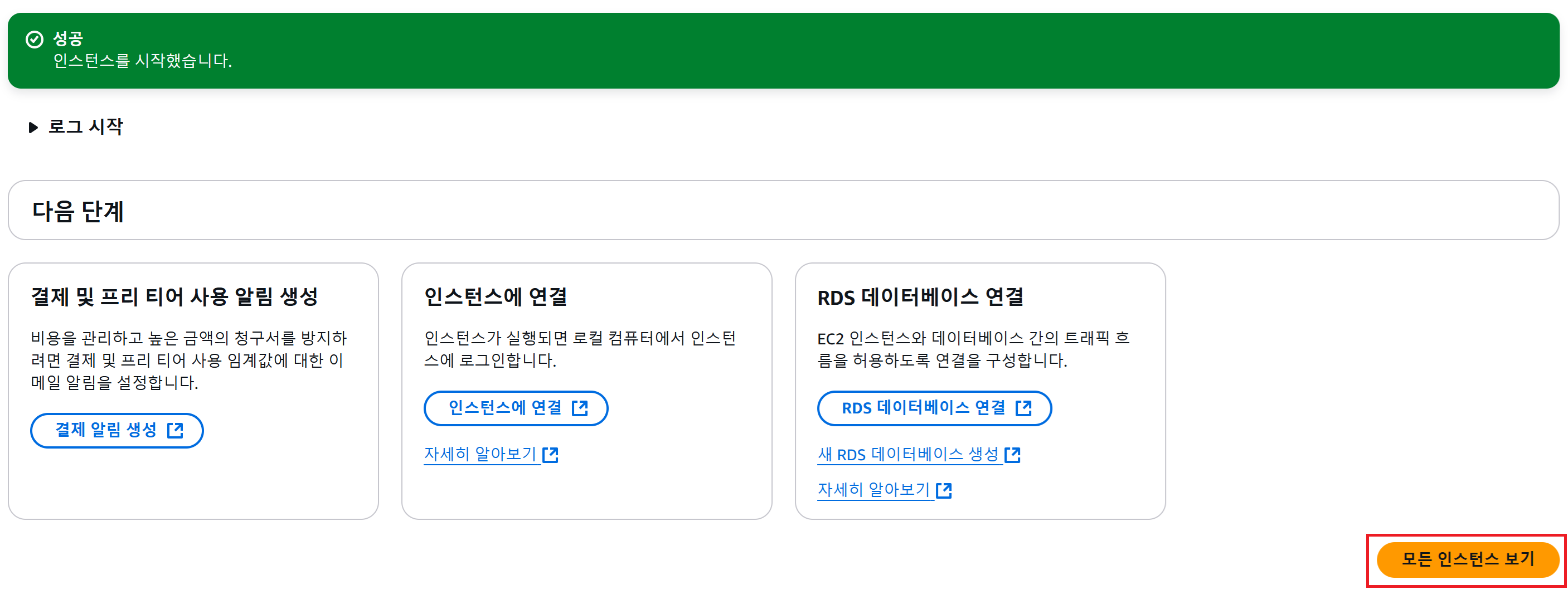Click external icon beside 새 RDS 데이터베이스 생성
Image resolution: width=1568 pixels, height=604 pixels.
click(x=1013, y=455)
